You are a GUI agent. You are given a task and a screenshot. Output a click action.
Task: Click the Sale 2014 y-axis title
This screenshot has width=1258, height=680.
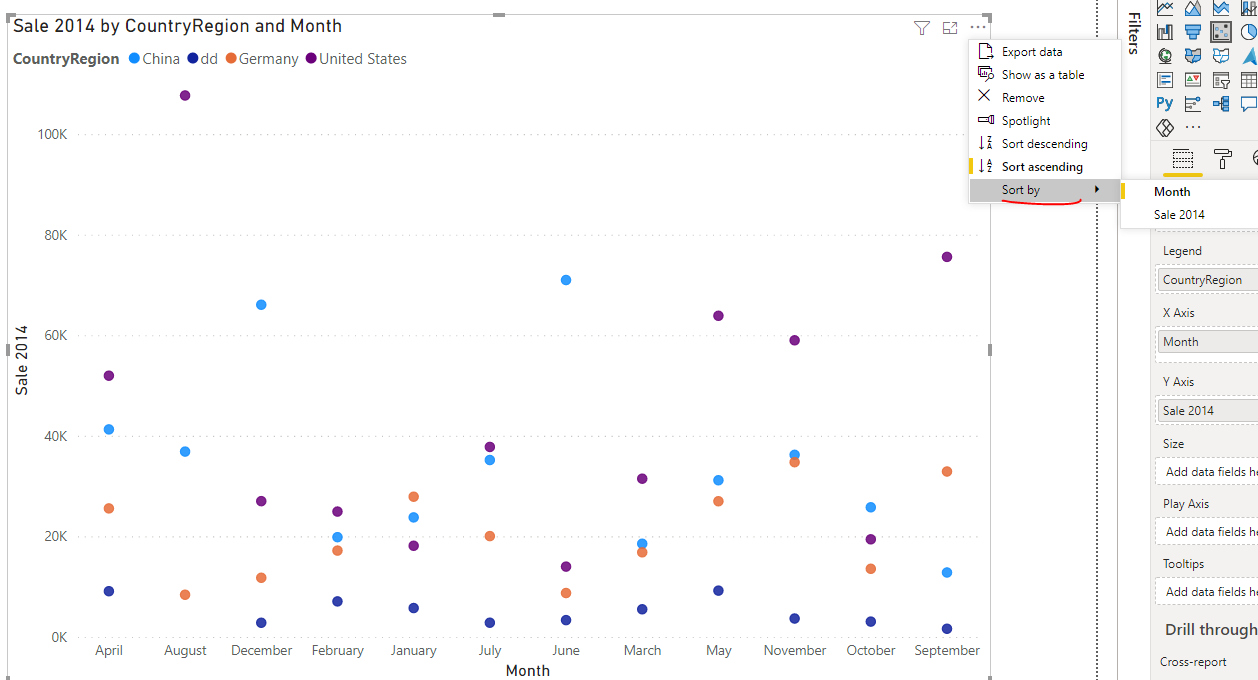pyautogui.click(x=21, y=360)
